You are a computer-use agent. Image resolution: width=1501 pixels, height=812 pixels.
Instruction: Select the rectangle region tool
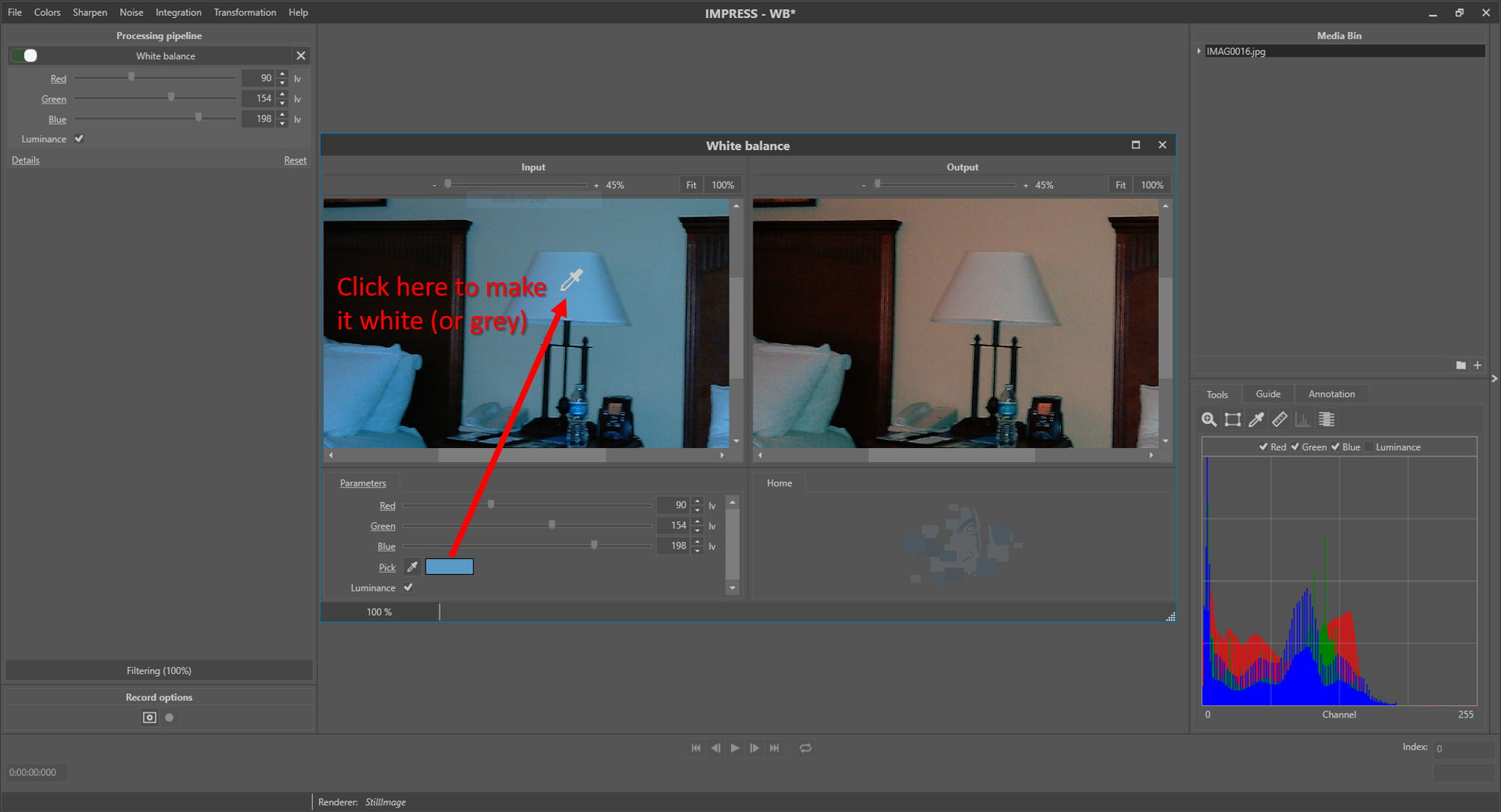click(x=1232, y=420)
